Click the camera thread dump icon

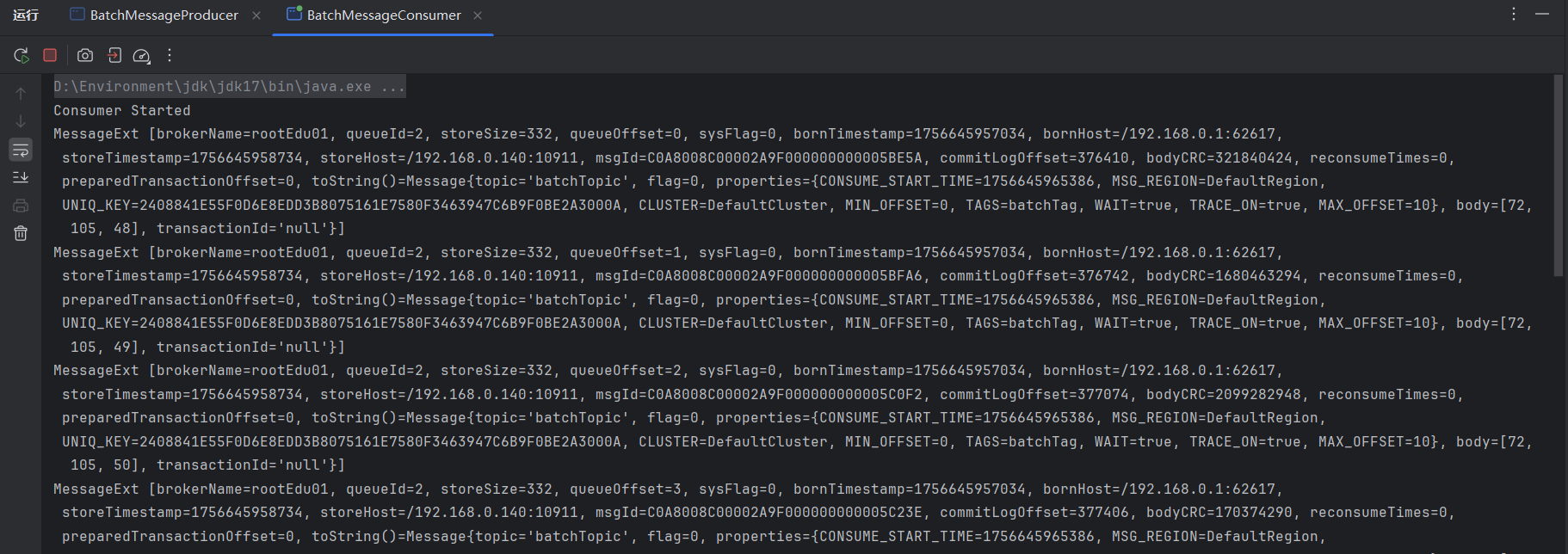click(85, 56)
